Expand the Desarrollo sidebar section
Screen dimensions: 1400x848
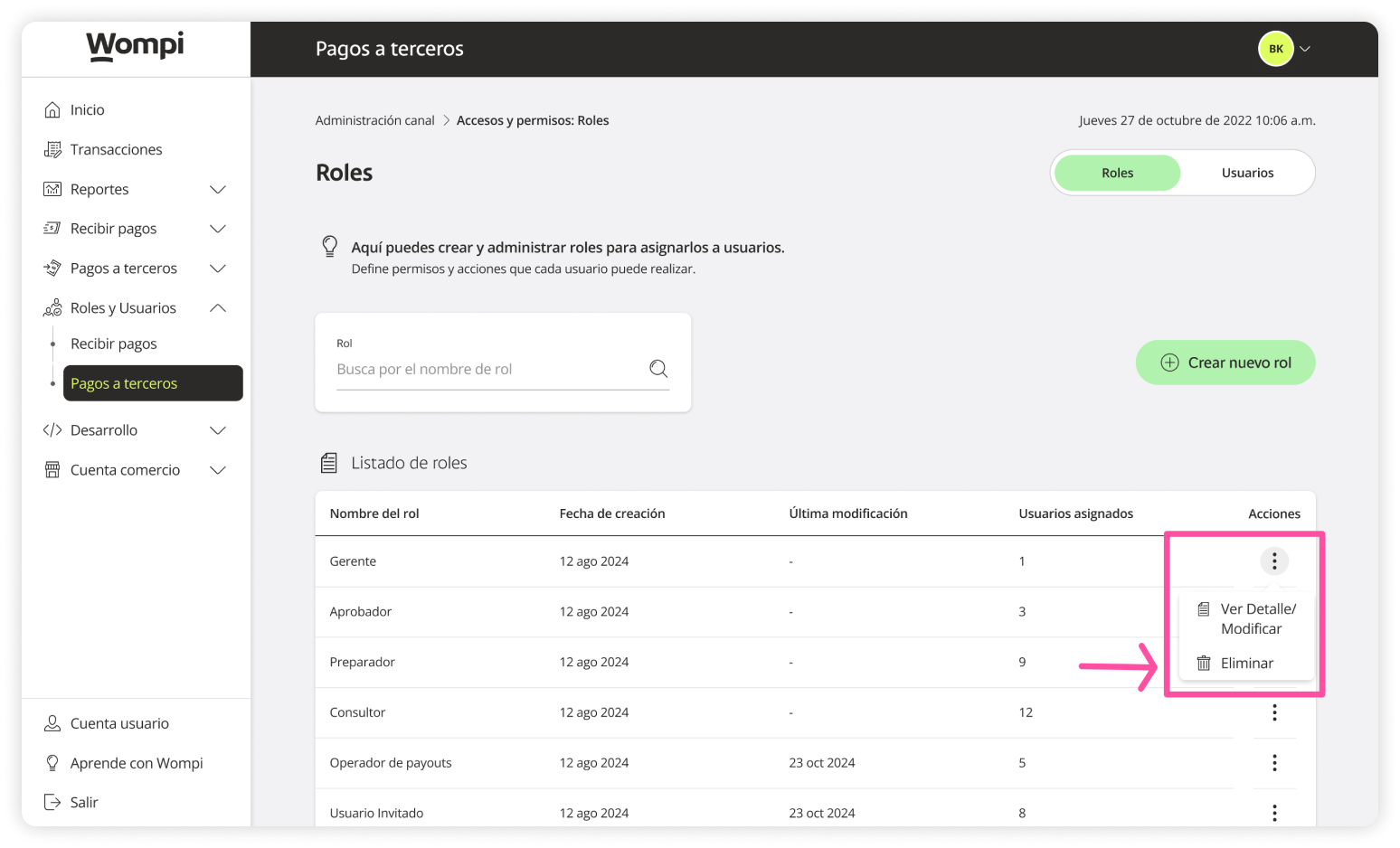click(x=218, y=430)
